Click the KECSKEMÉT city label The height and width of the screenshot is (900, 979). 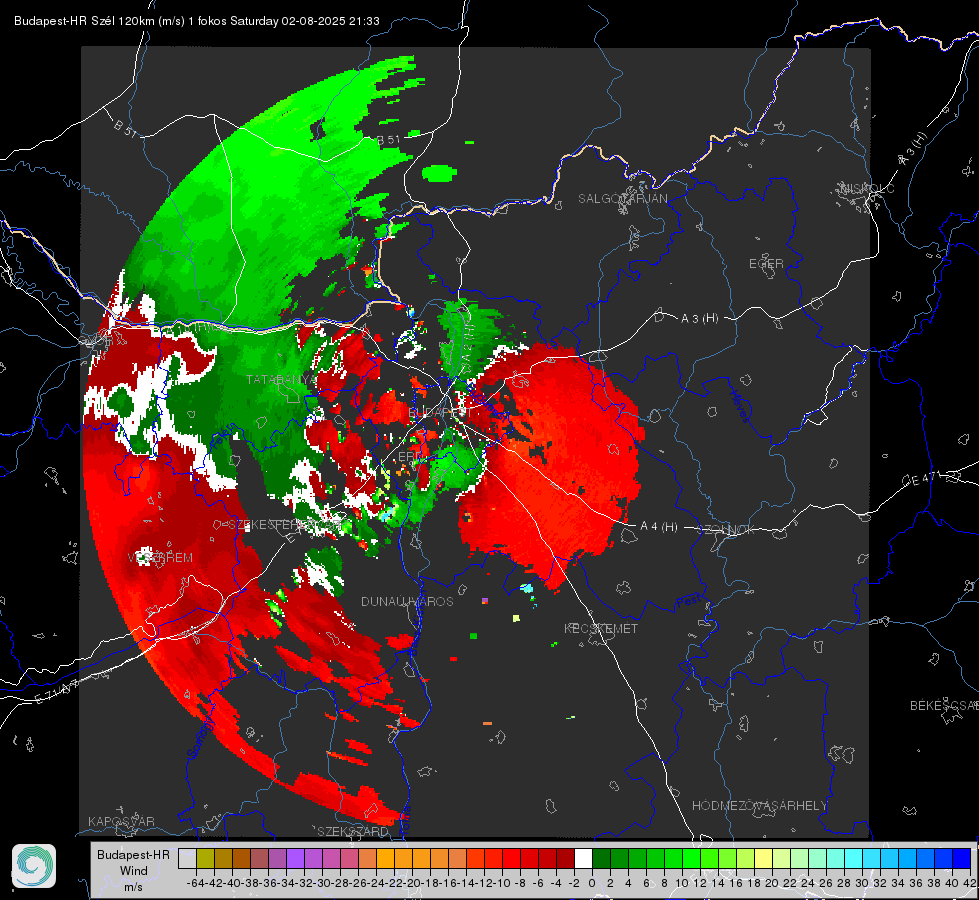(x=601, y=628)
